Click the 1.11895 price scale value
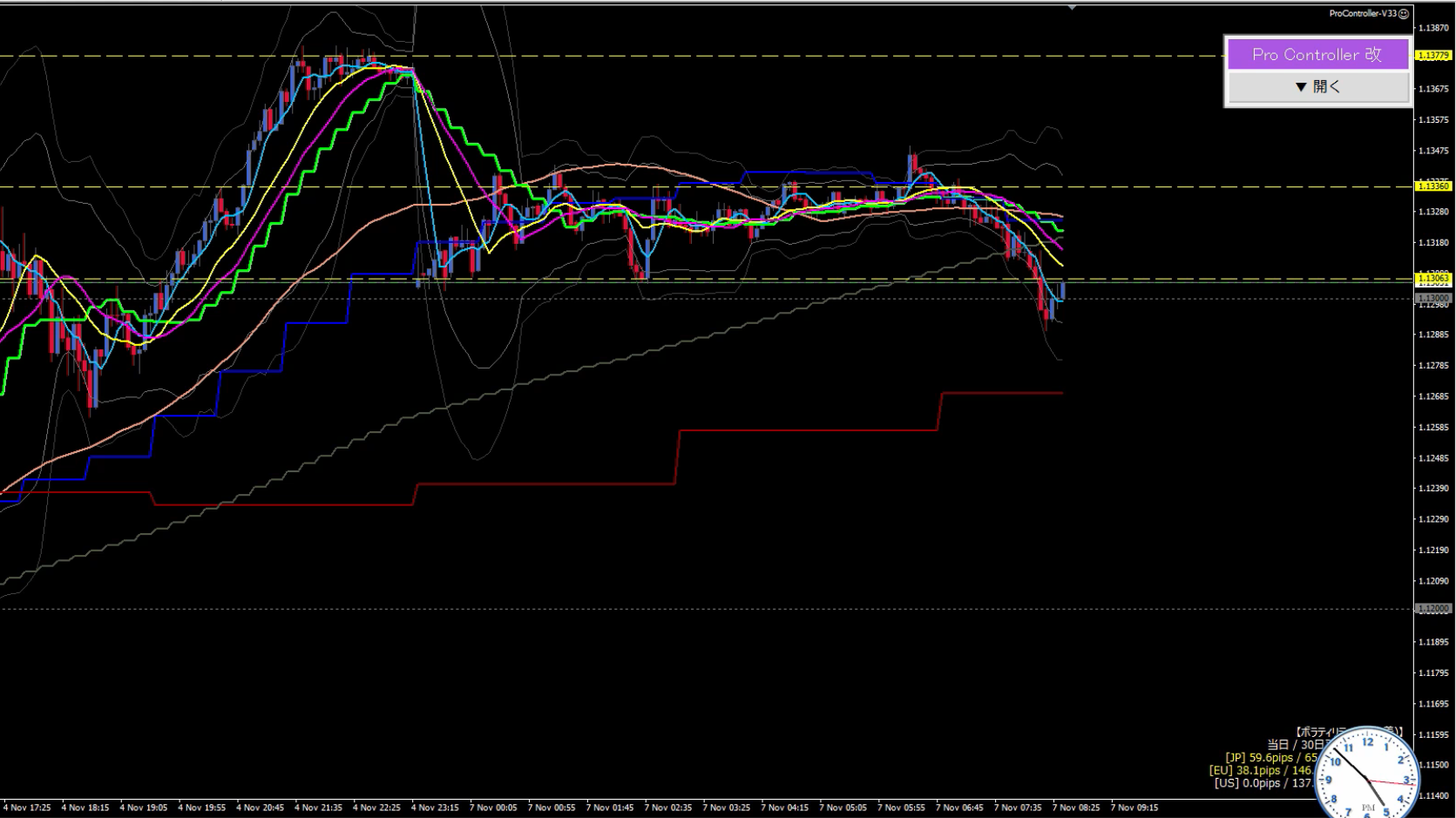The image size is (1456, 818). (x=1433, y=642)
